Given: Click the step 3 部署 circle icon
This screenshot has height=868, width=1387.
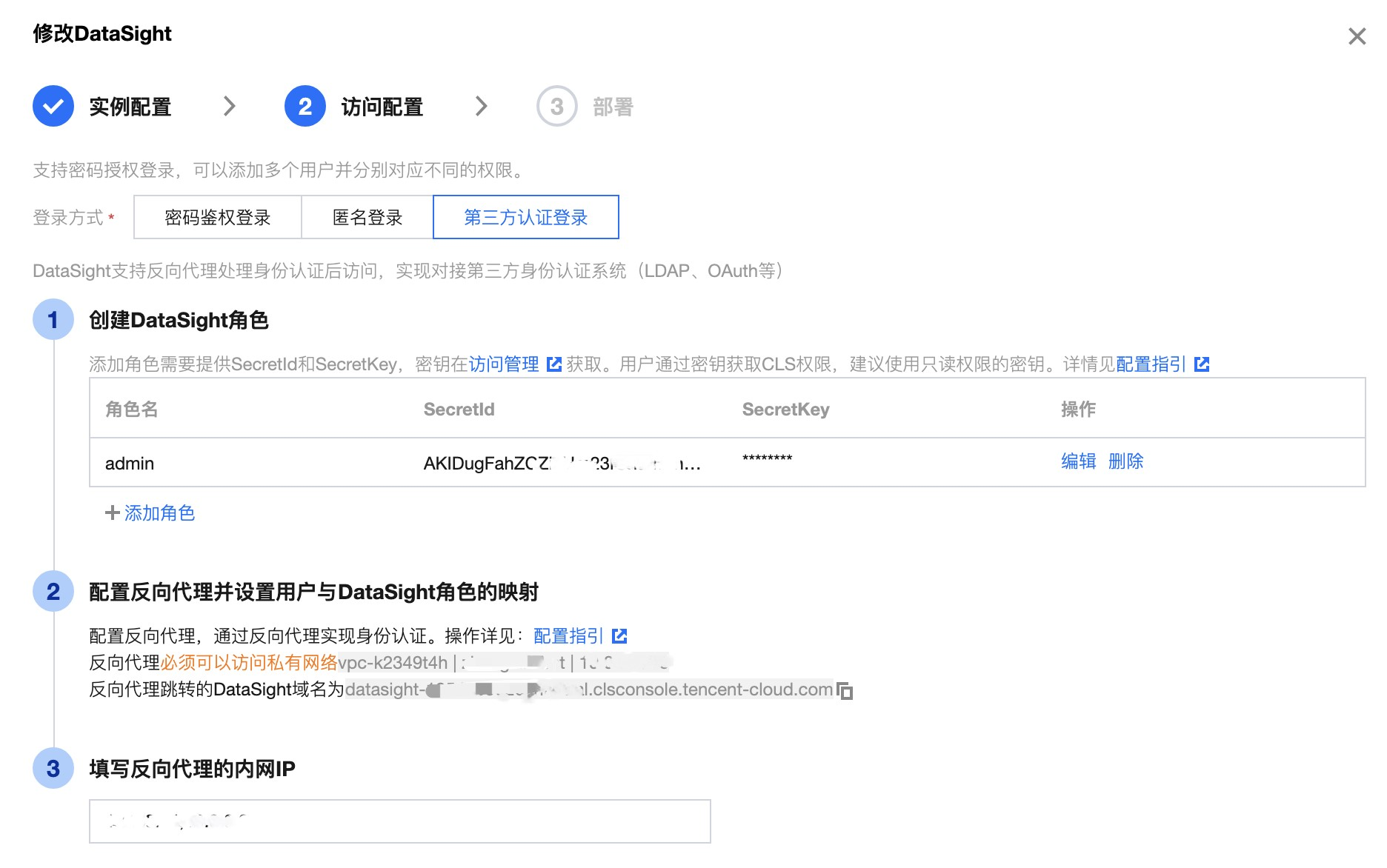Looking at the screenshot, I should coord(557,106).
